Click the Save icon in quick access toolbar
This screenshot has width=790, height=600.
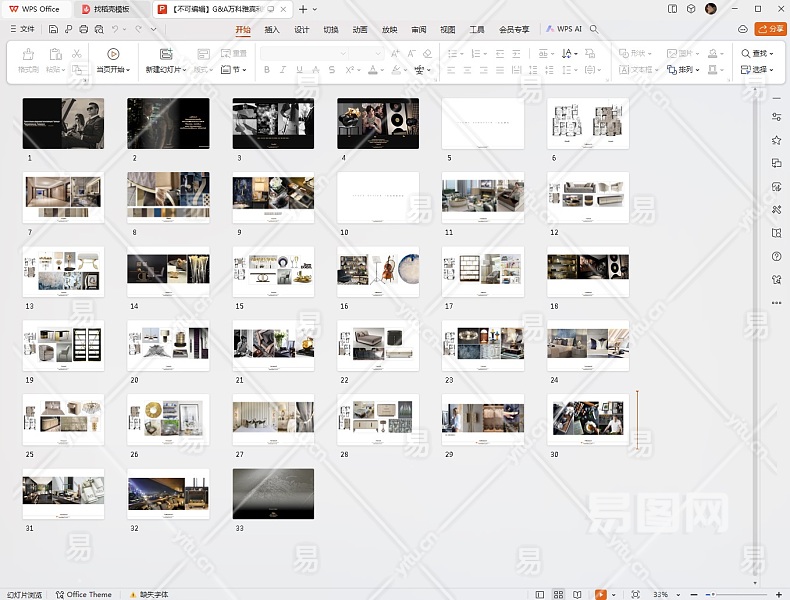(x=53, y=30)
